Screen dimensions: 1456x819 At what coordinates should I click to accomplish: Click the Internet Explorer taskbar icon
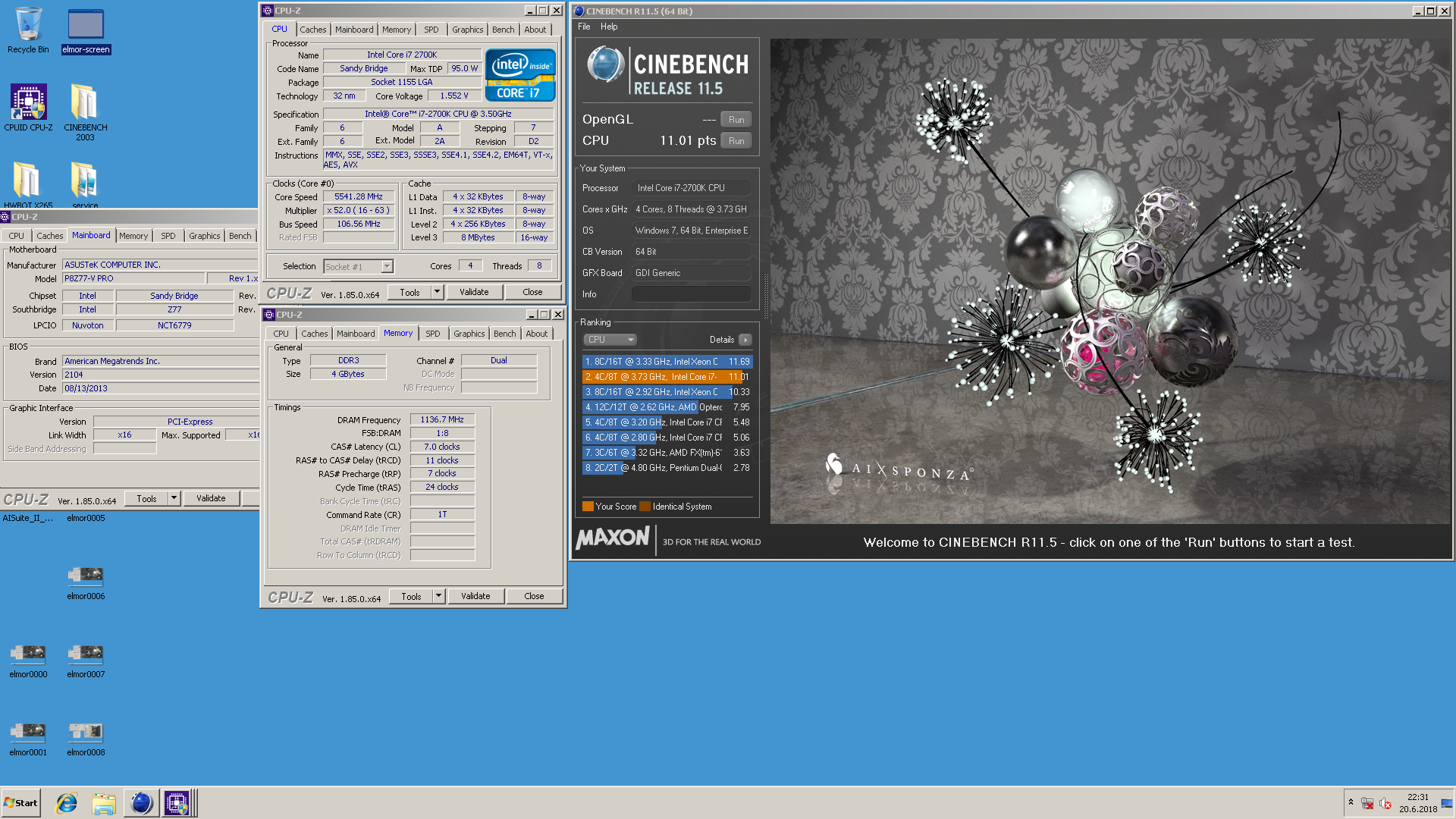tap(67, 803)
